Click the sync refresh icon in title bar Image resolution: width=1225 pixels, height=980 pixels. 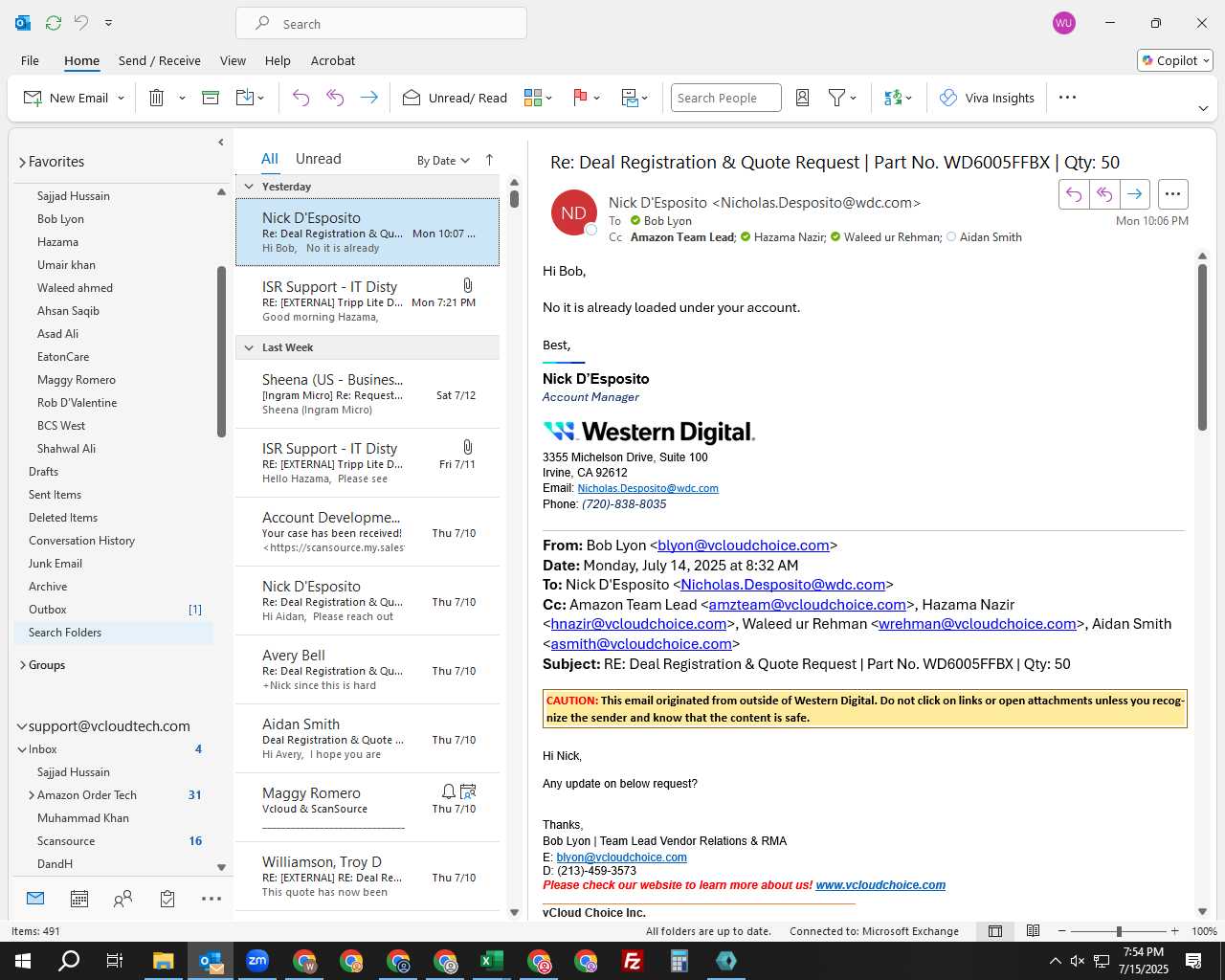click(x=54, y=23)
